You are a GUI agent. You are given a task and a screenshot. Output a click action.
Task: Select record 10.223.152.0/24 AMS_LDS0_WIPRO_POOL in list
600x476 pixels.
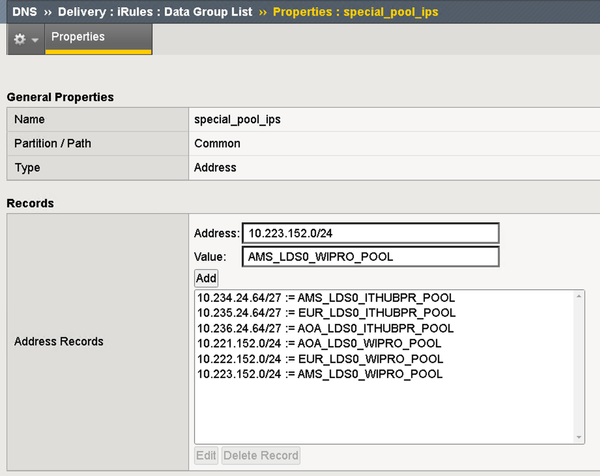coord(320,374)
